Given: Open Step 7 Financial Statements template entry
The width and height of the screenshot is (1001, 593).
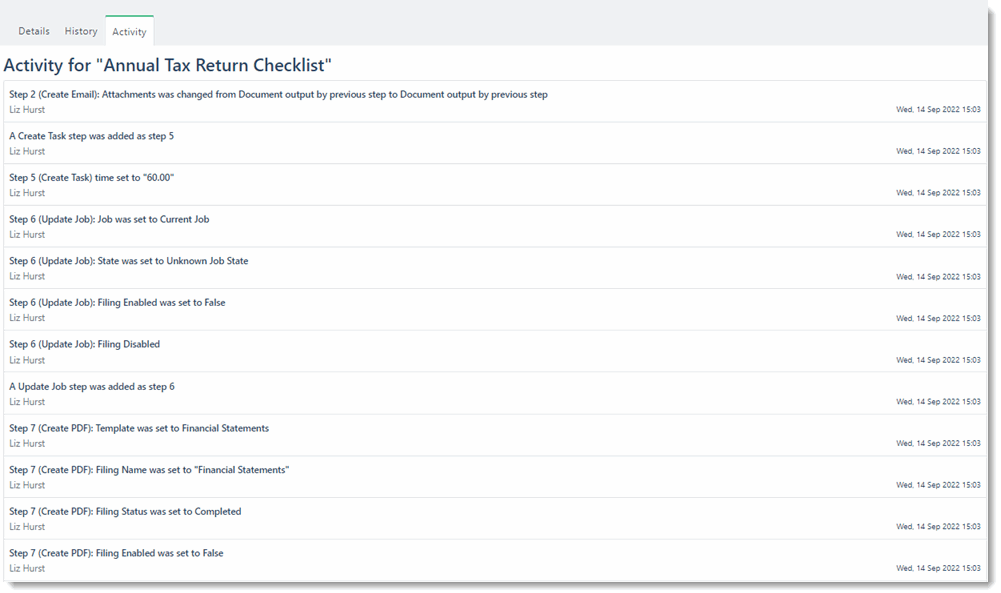Looking at the screenshot, I should 139,427.
